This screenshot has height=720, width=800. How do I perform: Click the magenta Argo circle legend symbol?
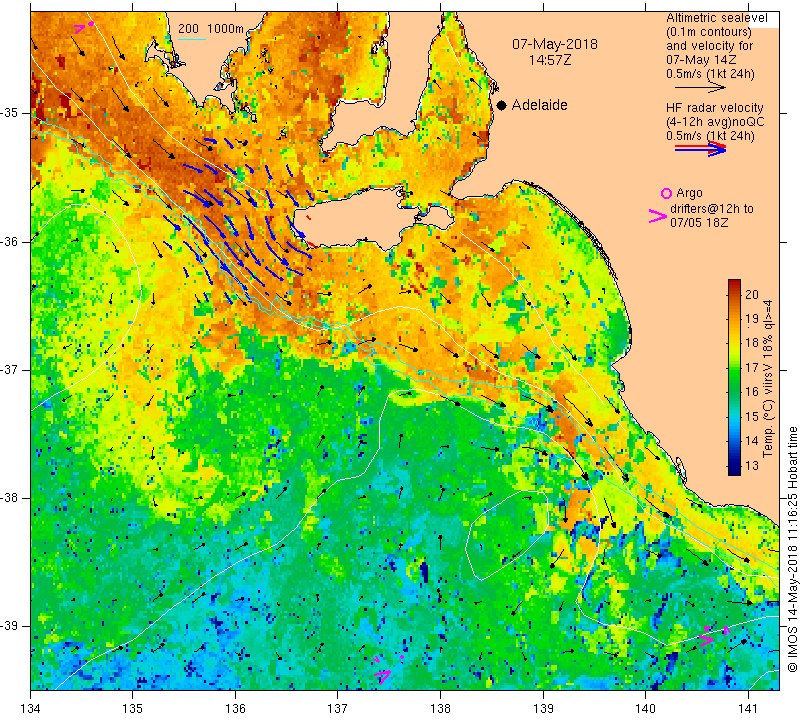coord(666,193)
